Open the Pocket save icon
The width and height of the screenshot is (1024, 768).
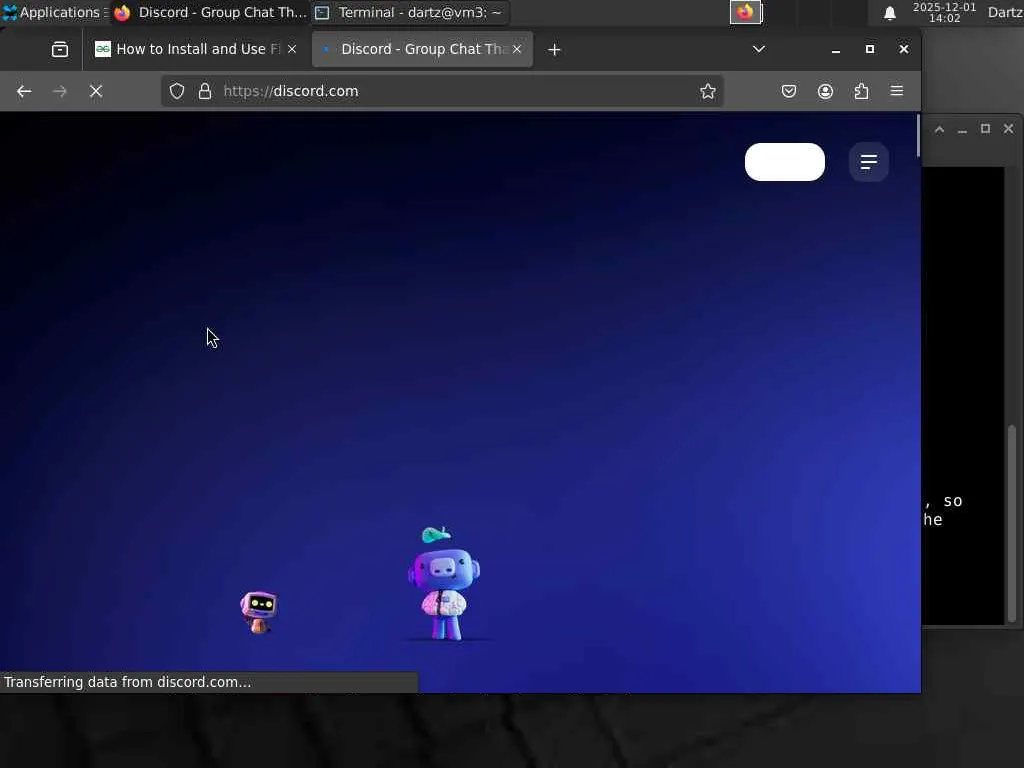(x=789, y=91)
